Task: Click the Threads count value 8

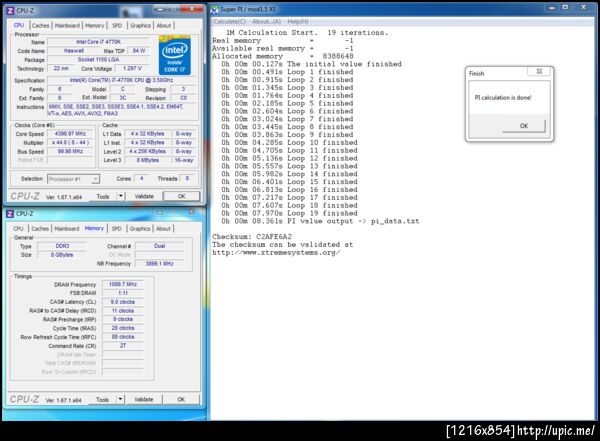Action: pos(187,179)
